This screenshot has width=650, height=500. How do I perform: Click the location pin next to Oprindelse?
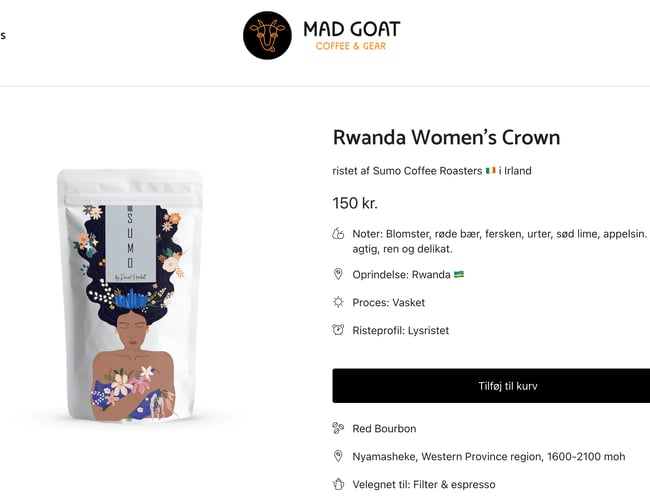[338, 274]
